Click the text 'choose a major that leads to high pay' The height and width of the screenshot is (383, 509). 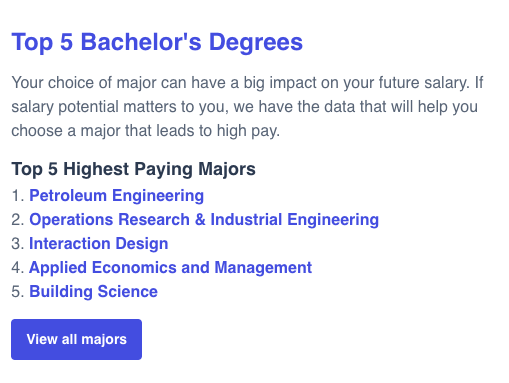pos(145,131)
